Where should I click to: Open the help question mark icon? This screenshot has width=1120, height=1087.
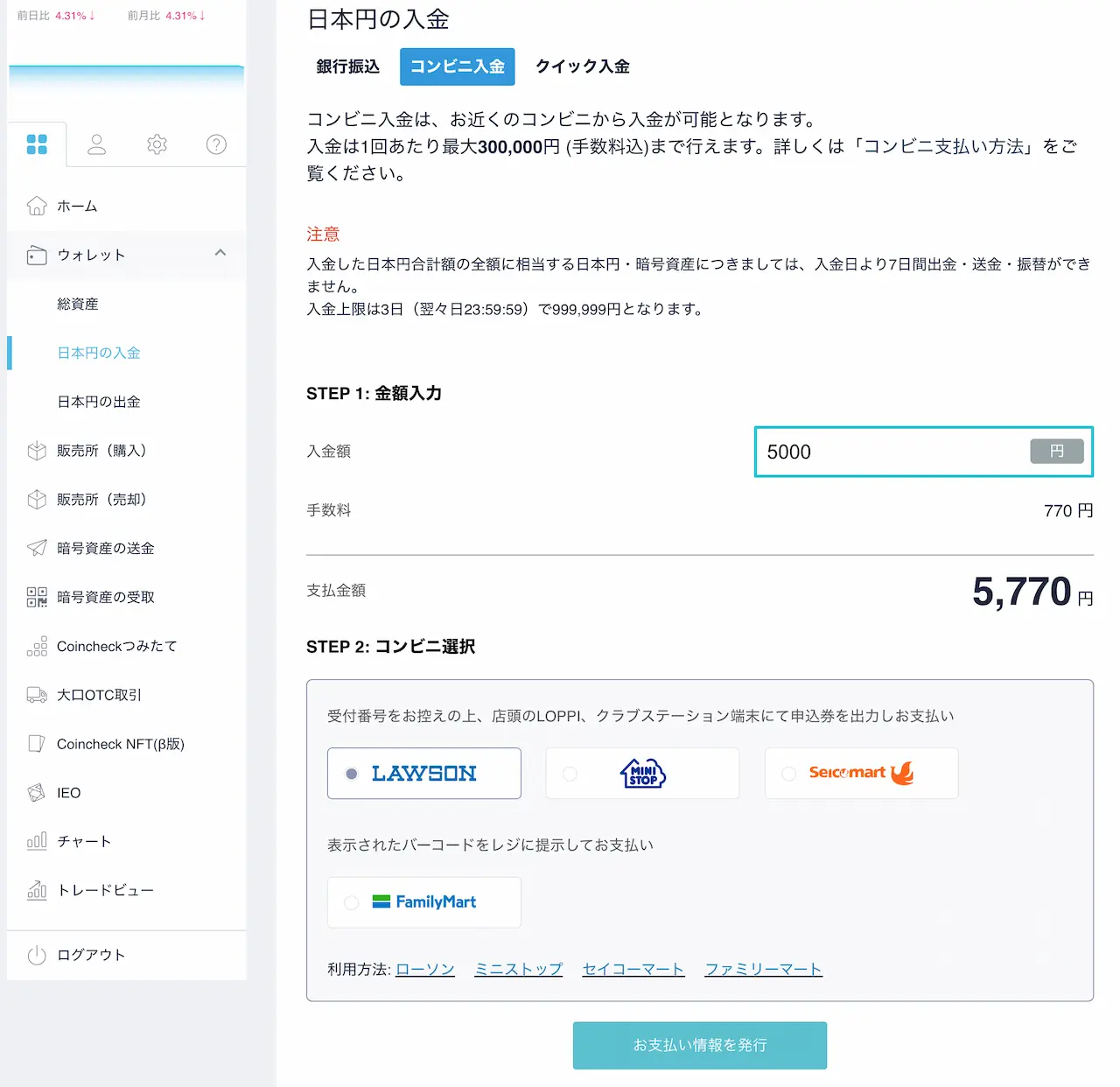[x=216, y=144]
